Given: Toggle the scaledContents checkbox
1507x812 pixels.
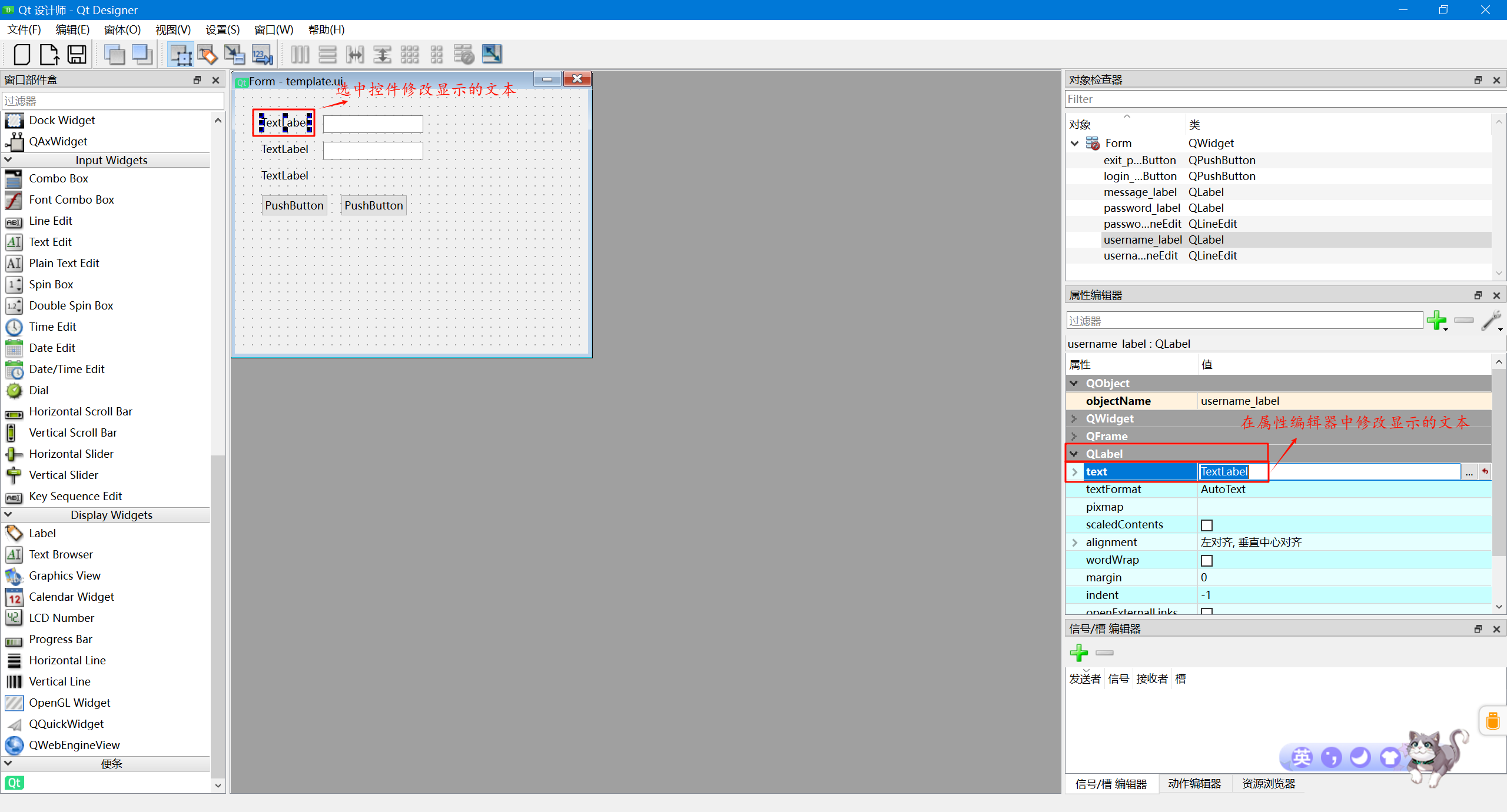Looking at the screenshot, I should (1207, 525).
